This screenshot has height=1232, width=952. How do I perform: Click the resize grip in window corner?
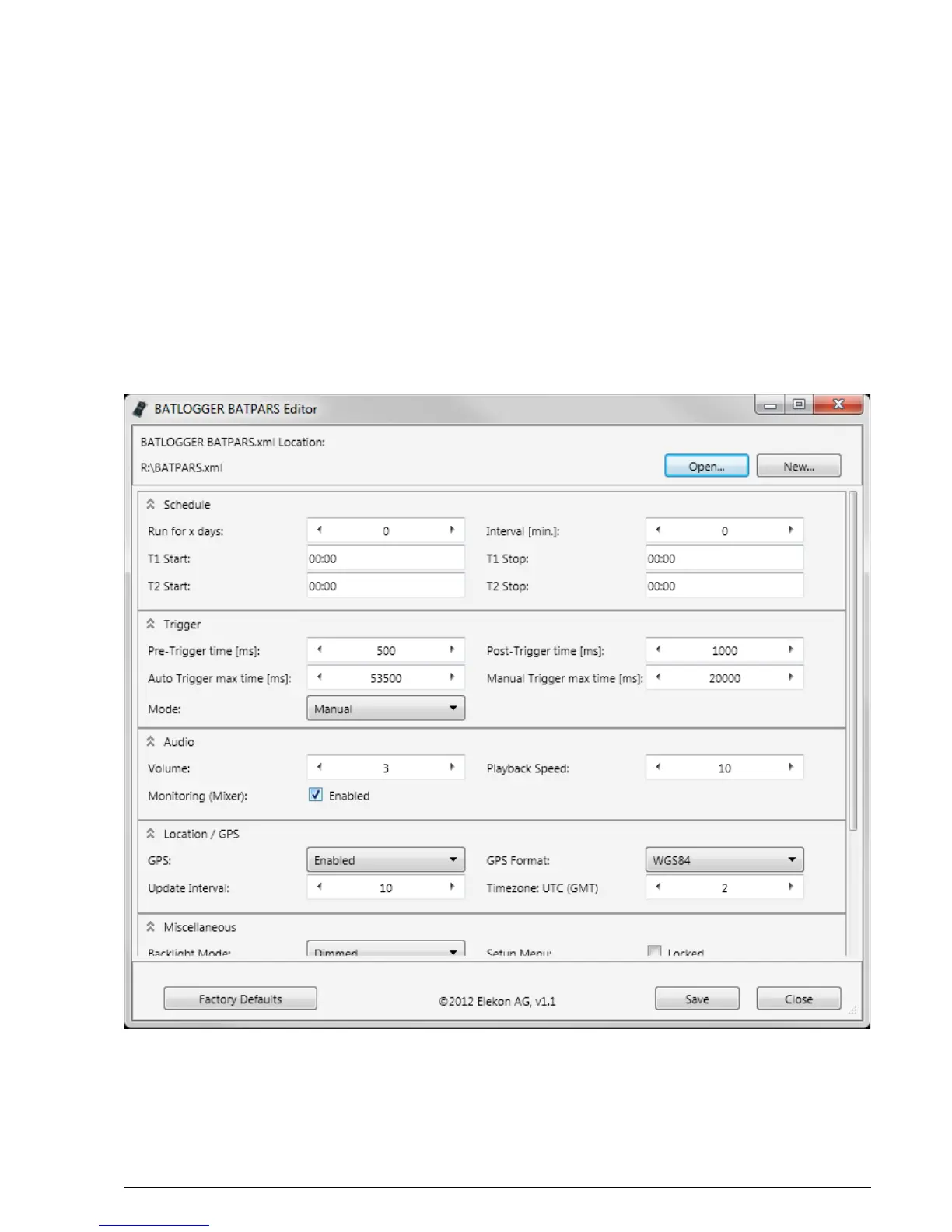[x=852, y=1010]
